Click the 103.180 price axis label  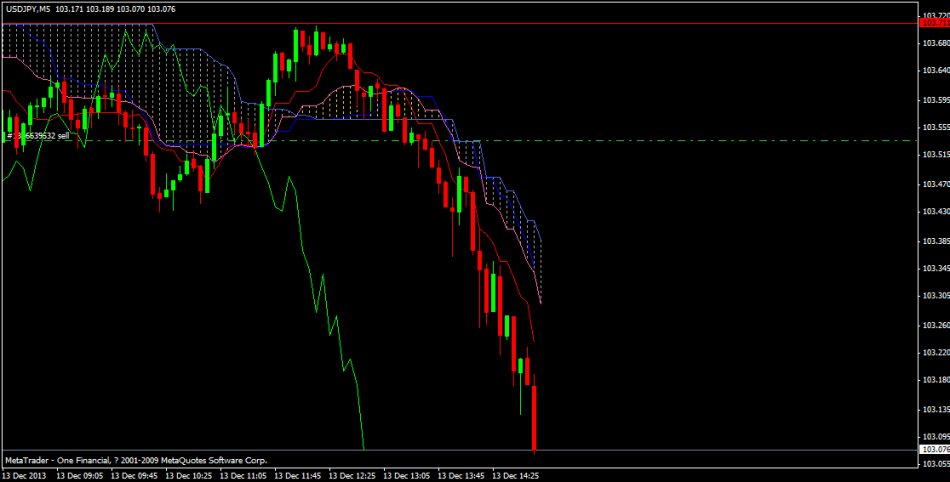click(x=934, y=380)
